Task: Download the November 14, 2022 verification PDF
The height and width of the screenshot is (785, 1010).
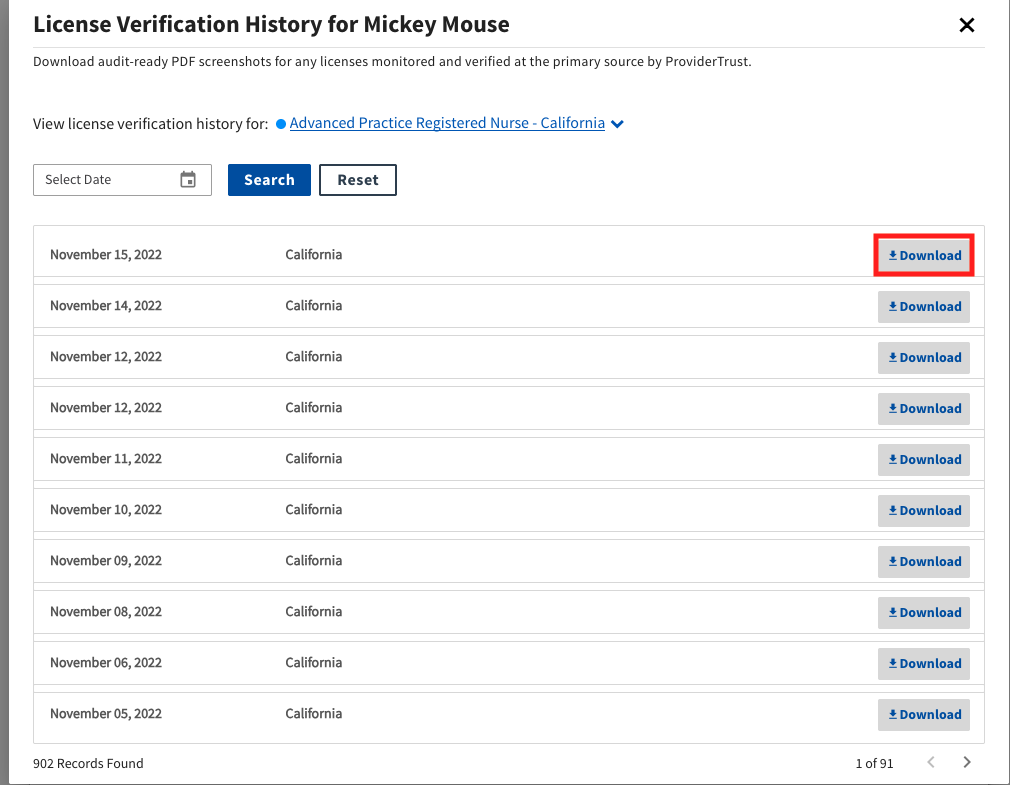Action: (x=924, y=307)
